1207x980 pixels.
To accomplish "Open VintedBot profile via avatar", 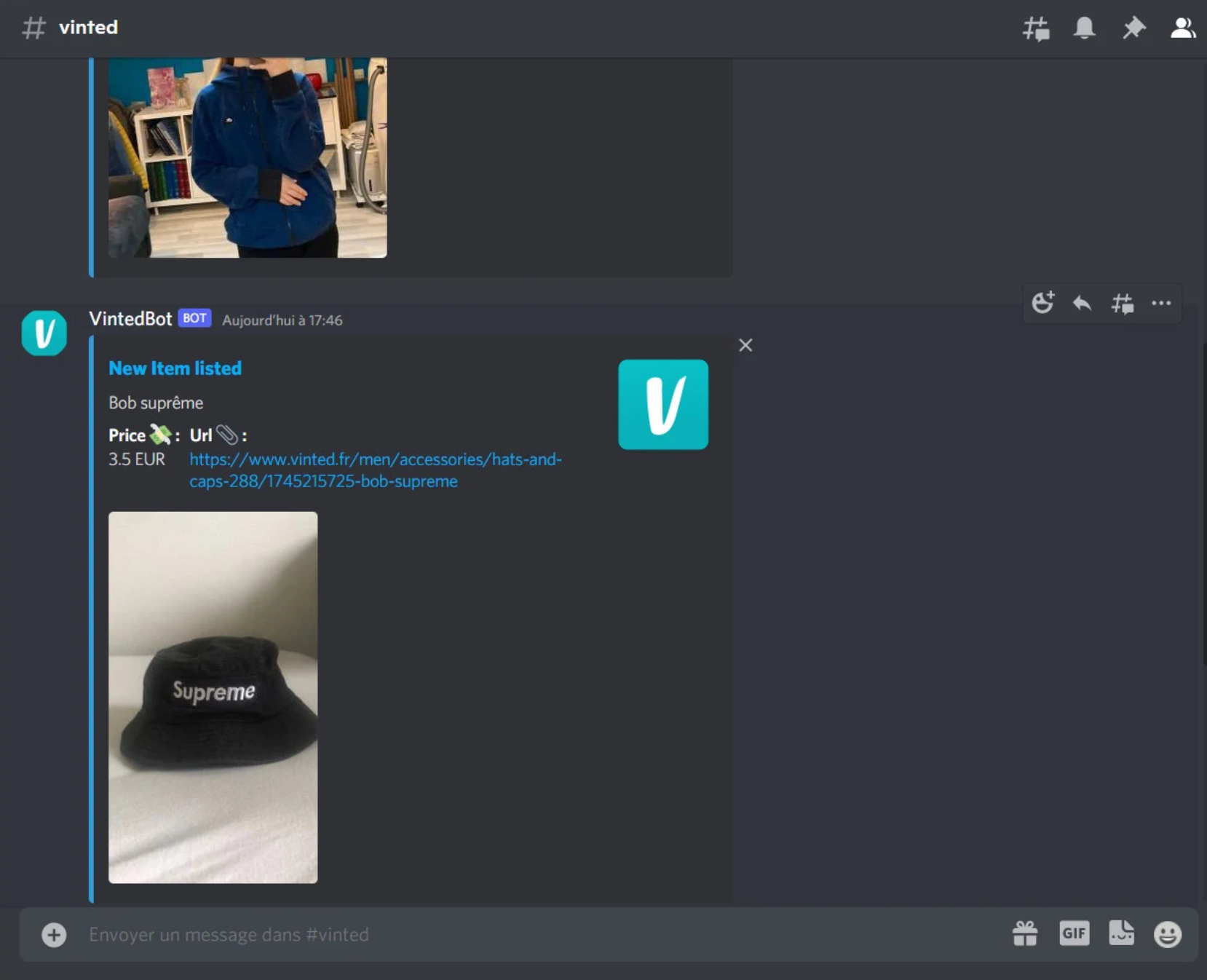I will 44,333.
